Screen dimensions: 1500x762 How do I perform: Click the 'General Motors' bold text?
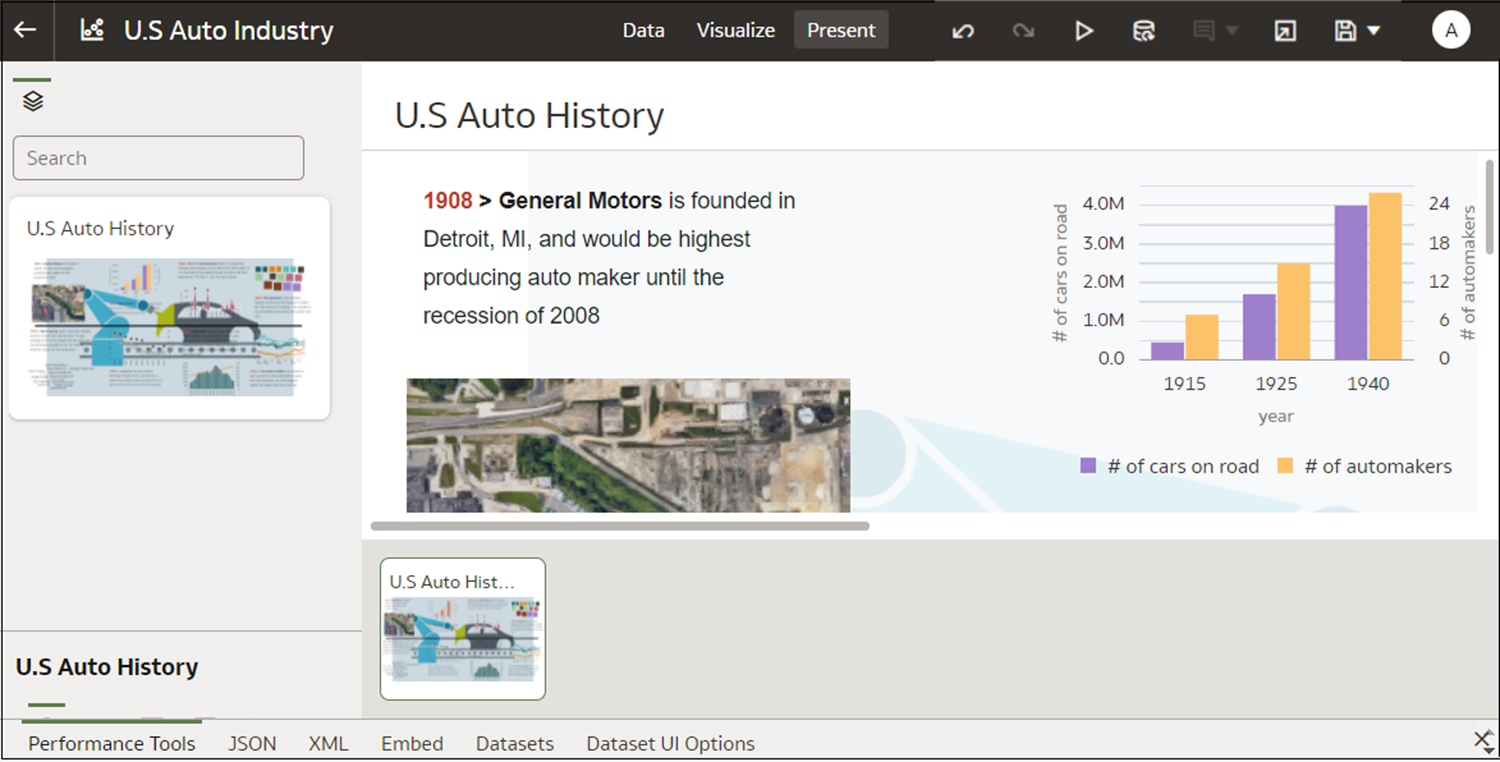580,201
